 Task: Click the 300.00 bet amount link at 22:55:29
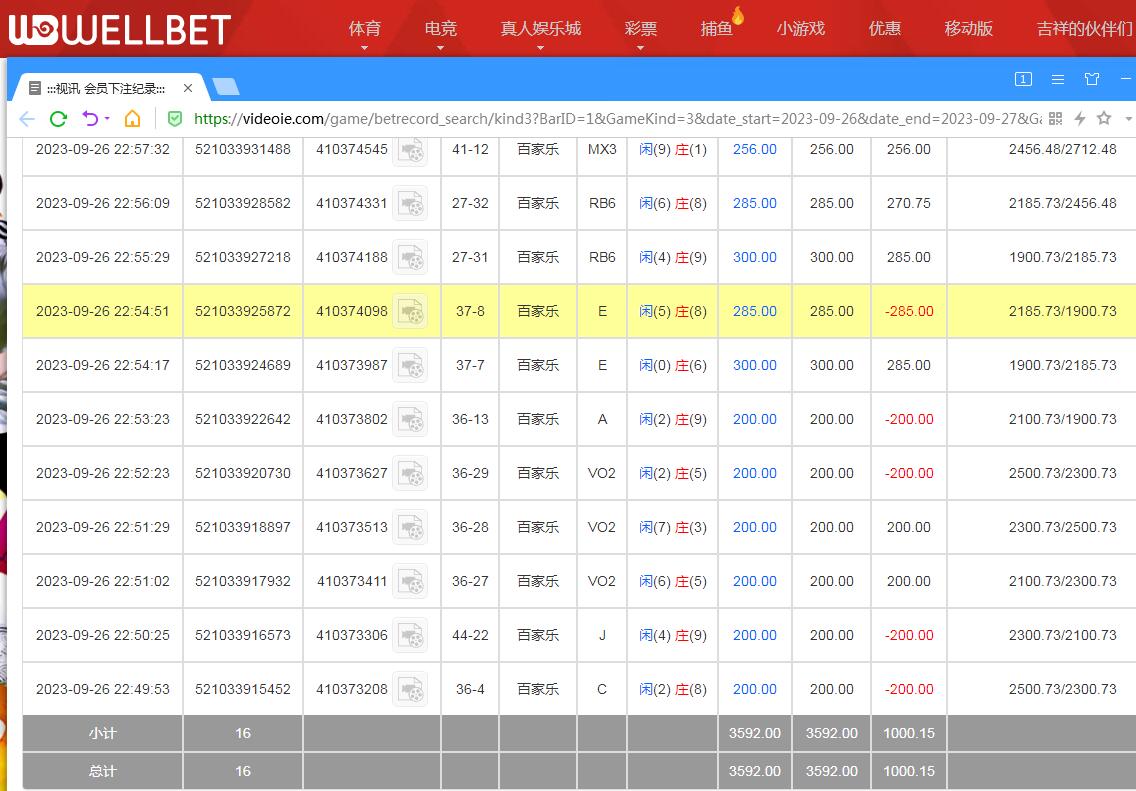click(x=754, y=257)
